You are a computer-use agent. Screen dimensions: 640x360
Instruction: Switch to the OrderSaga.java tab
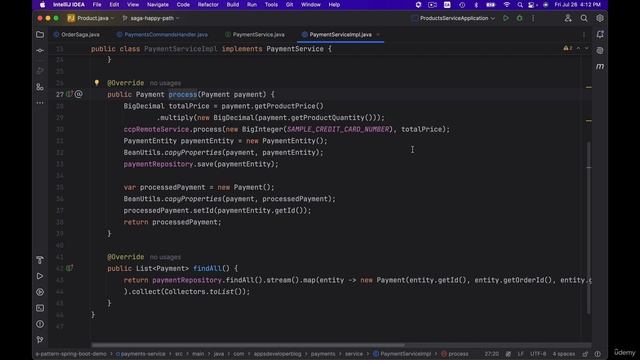pos(76,35)
